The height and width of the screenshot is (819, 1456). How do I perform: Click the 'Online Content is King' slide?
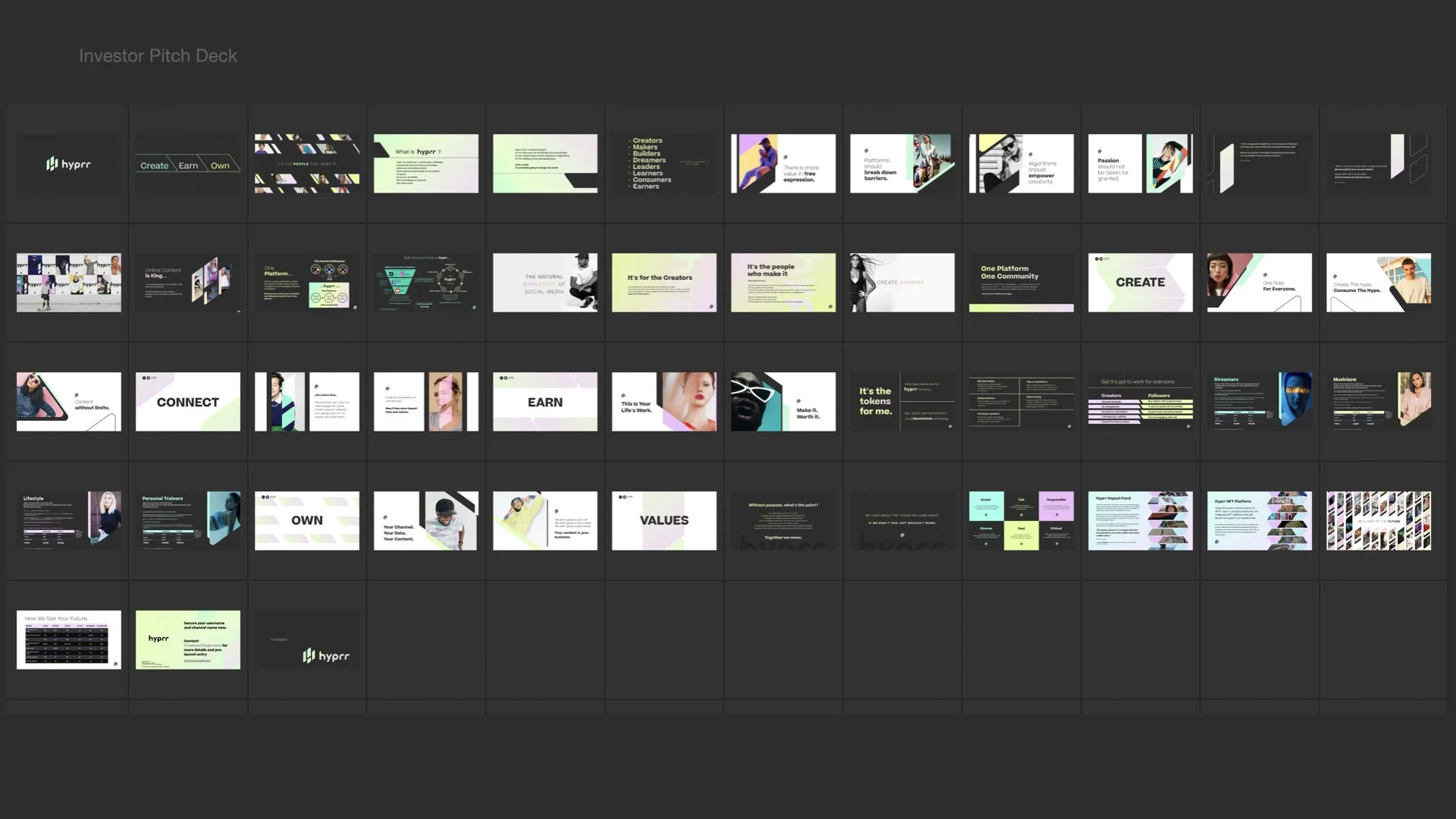coord(187,282)
